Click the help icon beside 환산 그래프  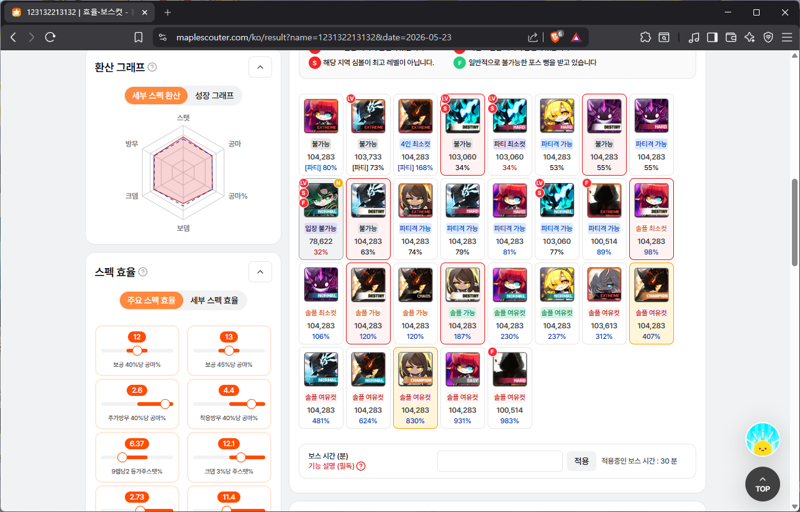click(152, 67)
